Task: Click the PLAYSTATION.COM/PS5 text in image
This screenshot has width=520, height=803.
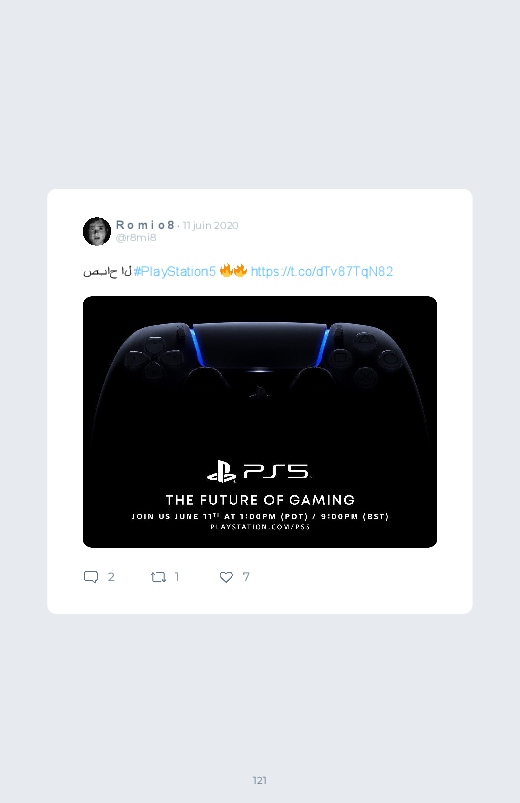Action: pyautogui.click(x=260, y=526)
